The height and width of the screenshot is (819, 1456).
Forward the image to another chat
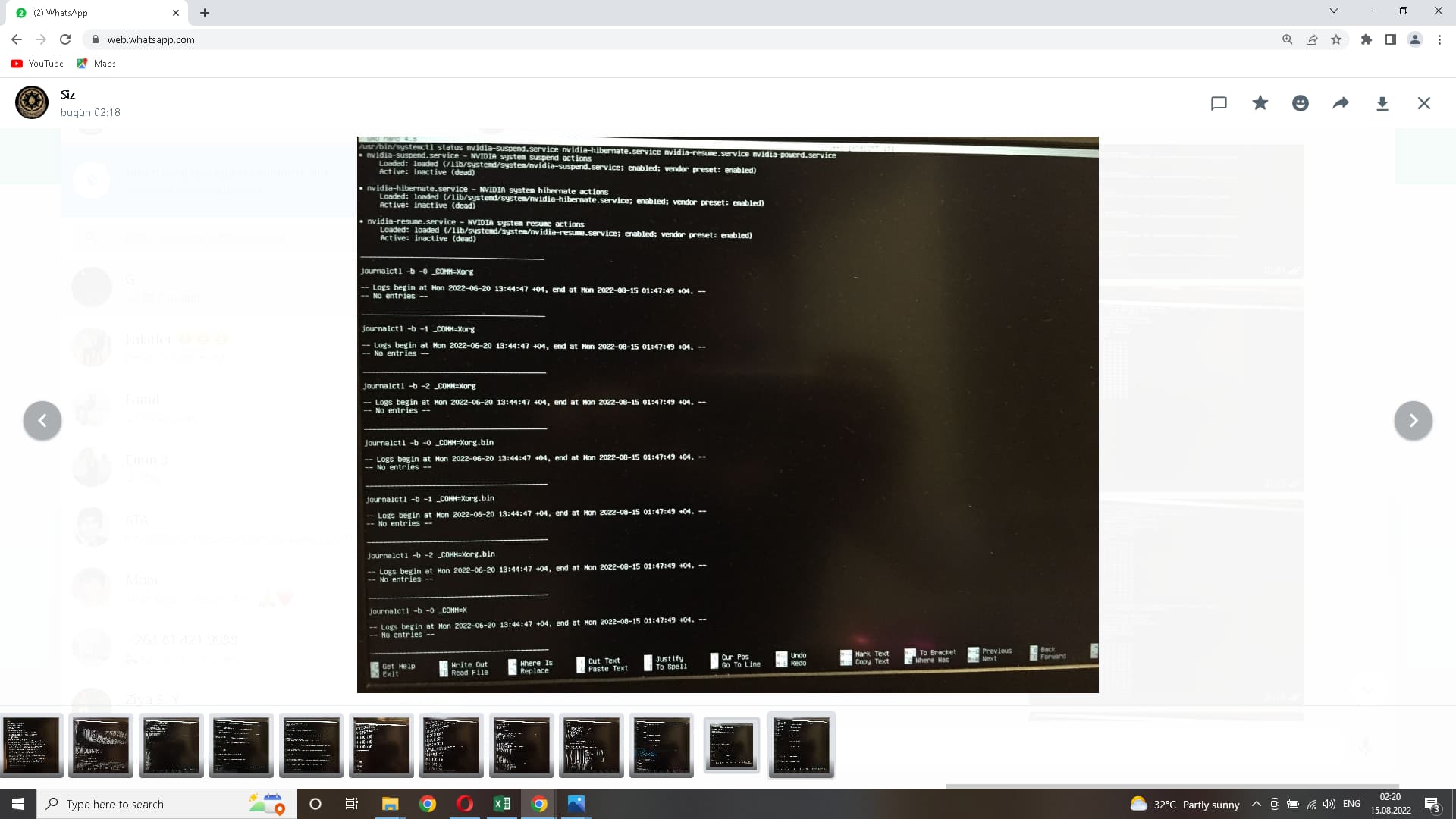click(1341, 103)
